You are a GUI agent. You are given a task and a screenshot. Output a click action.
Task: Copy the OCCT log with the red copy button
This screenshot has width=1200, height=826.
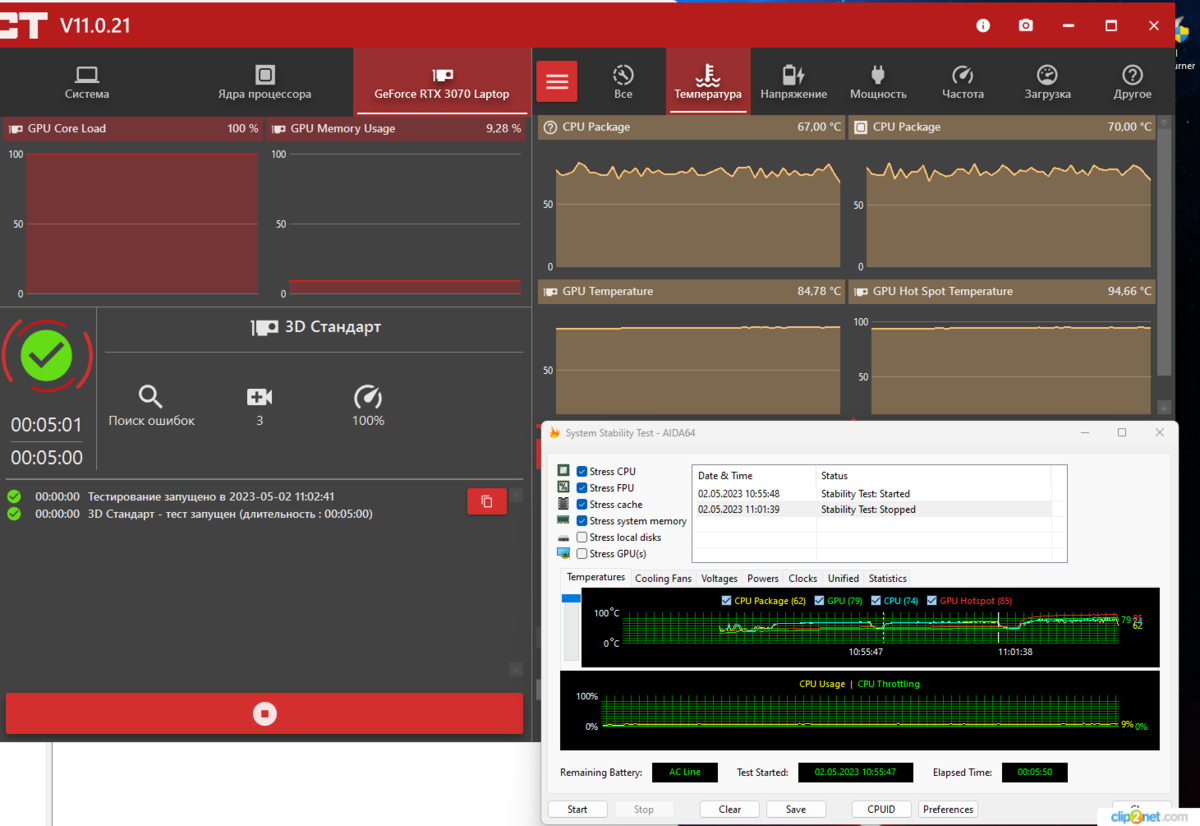coord(487,501)
